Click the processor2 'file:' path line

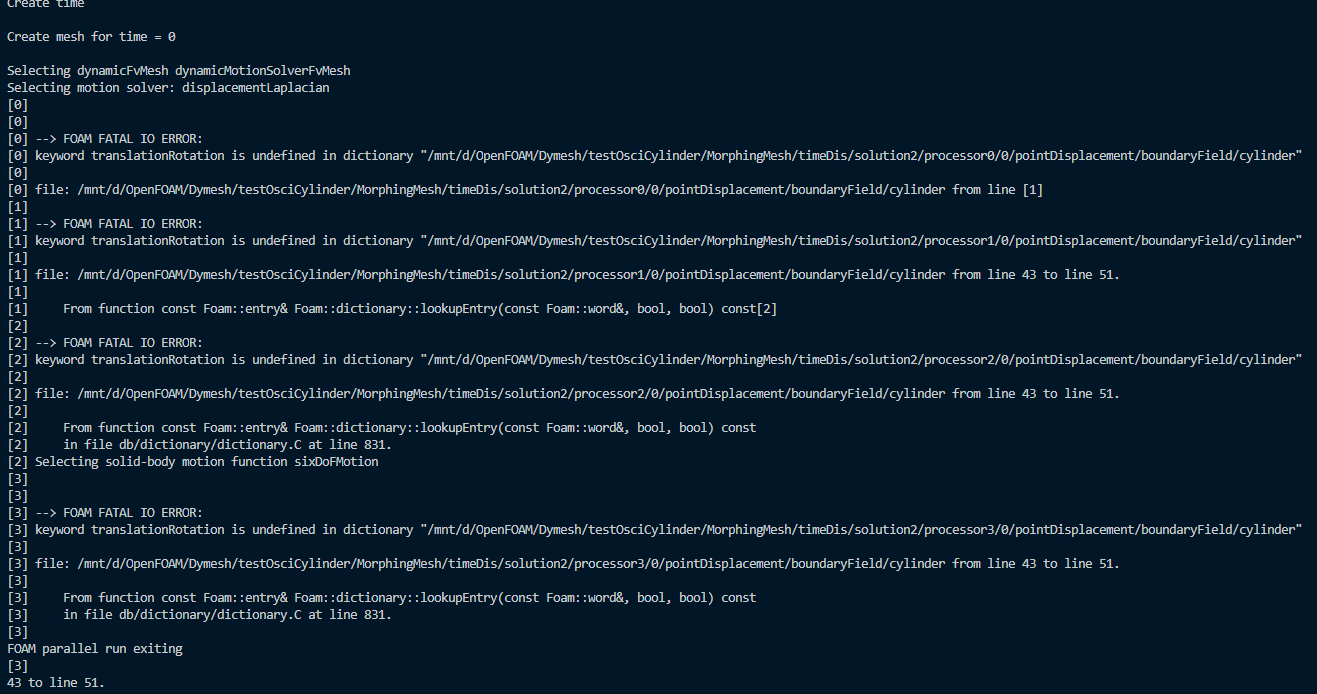(577, 394)
